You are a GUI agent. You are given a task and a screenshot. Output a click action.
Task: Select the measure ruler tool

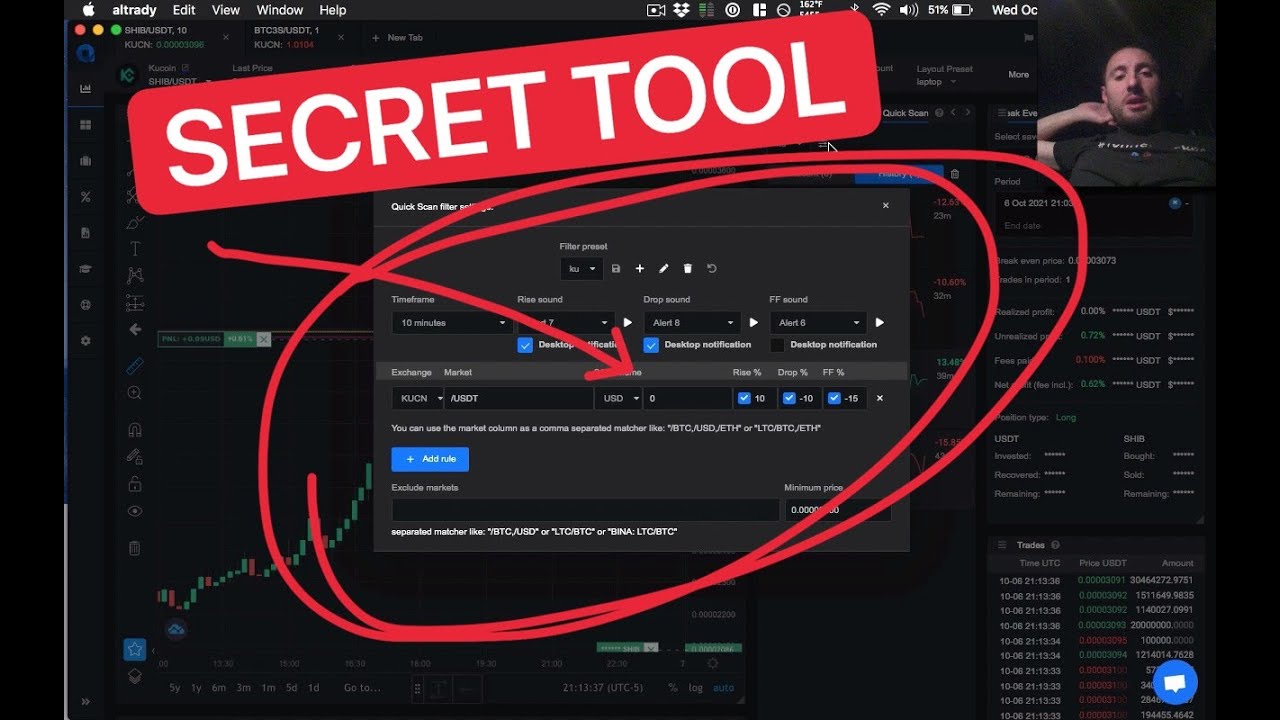135,366
